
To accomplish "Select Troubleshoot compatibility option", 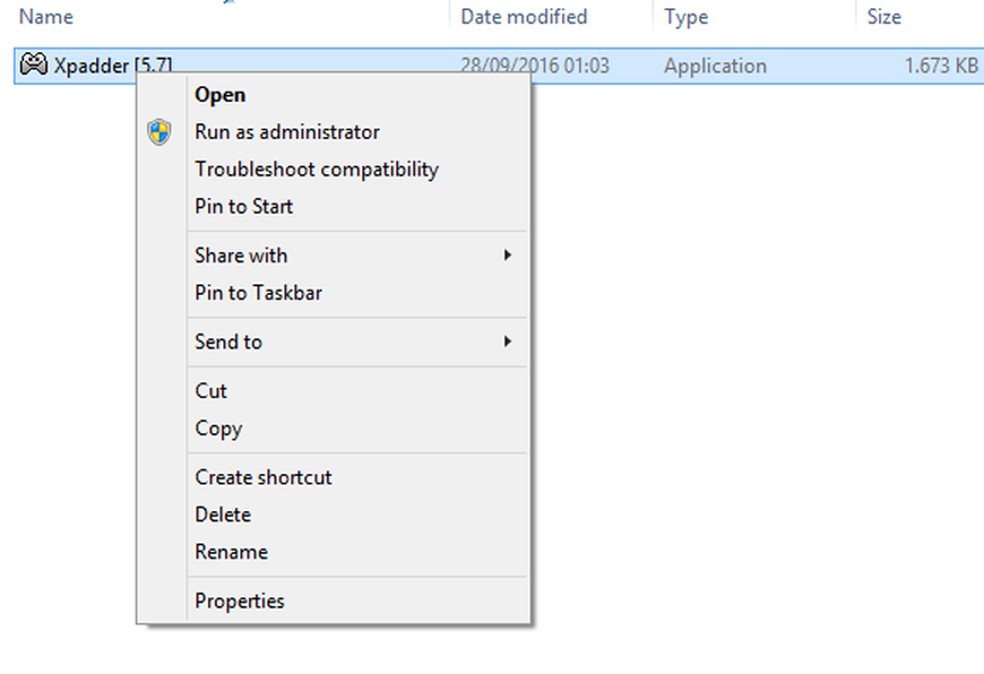I will point(316,169).
